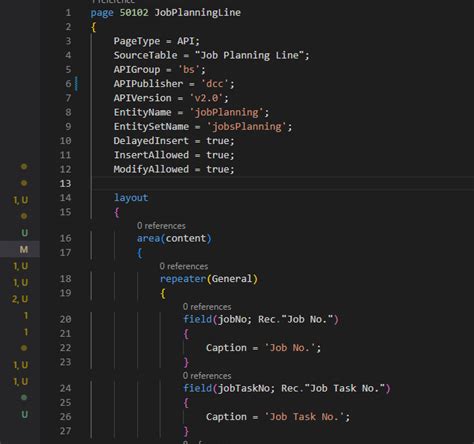Click the page keyword on line 1
The height and width of the screenshot is (444, 474).
102,13
